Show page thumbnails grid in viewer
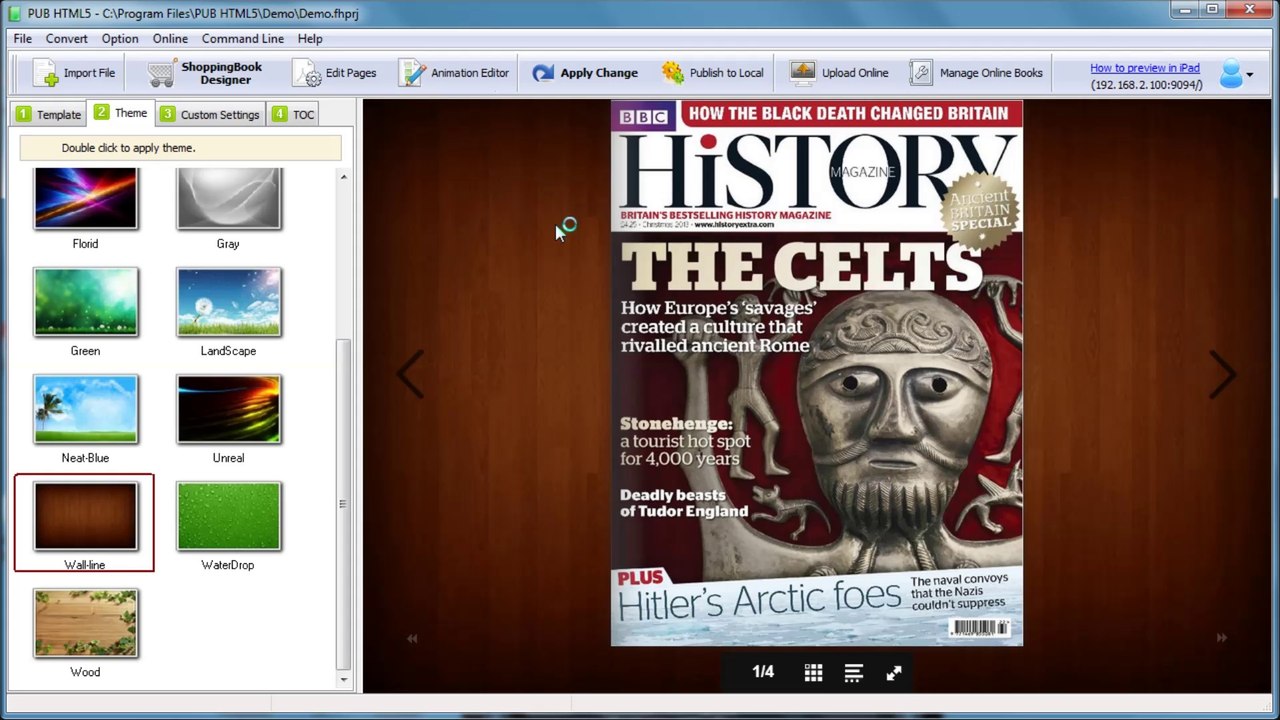 coord(813,673)
